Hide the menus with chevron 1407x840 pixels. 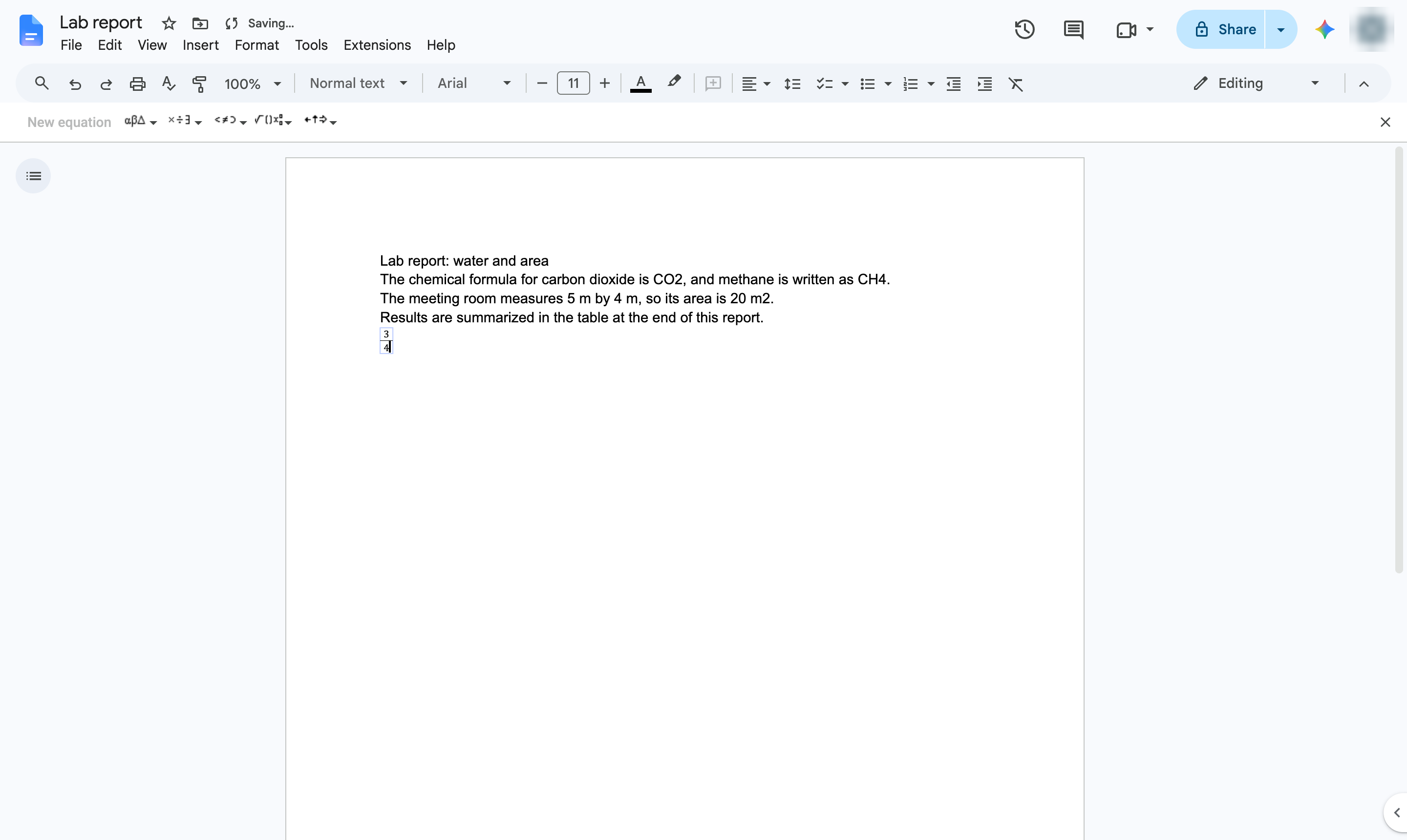(x=1364, y=84)
